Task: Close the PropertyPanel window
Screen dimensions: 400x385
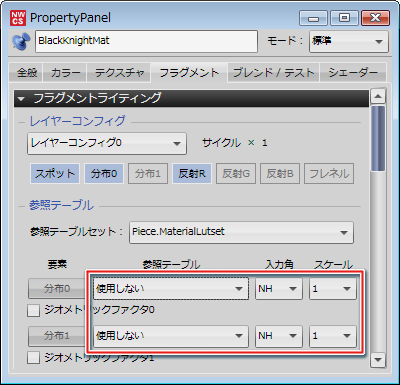Action: click(375, 18)
